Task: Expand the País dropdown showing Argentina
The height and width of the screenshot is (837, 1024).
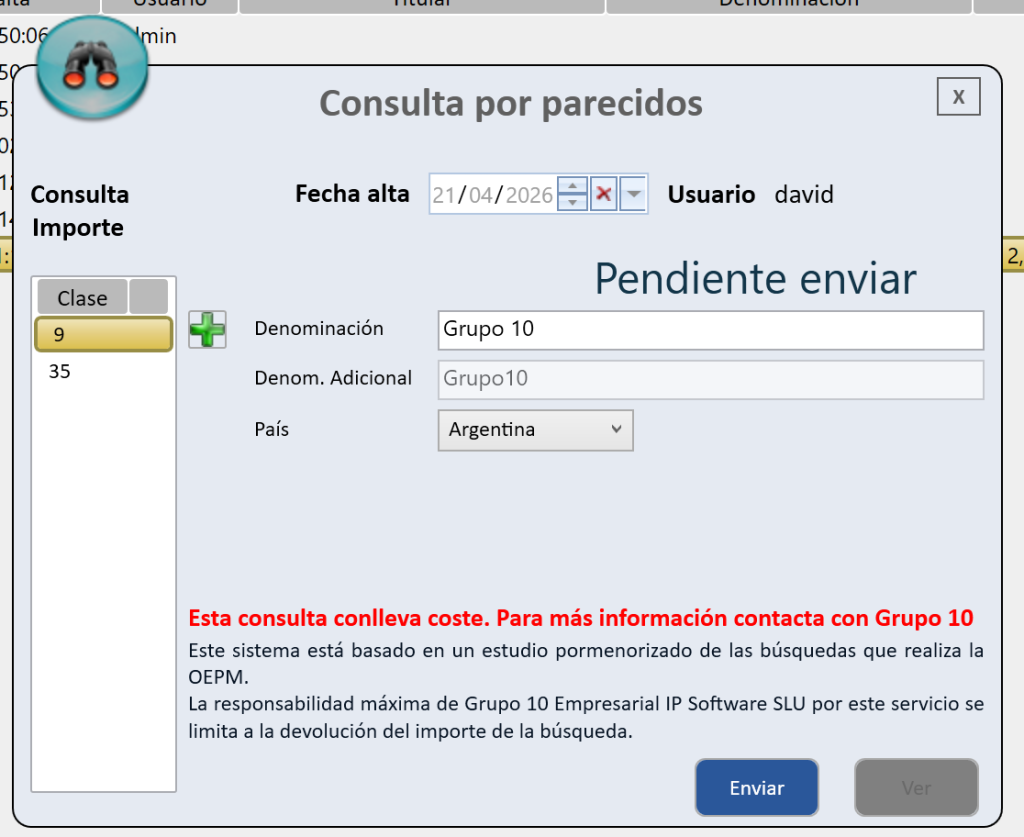Action: coord(535,430)
